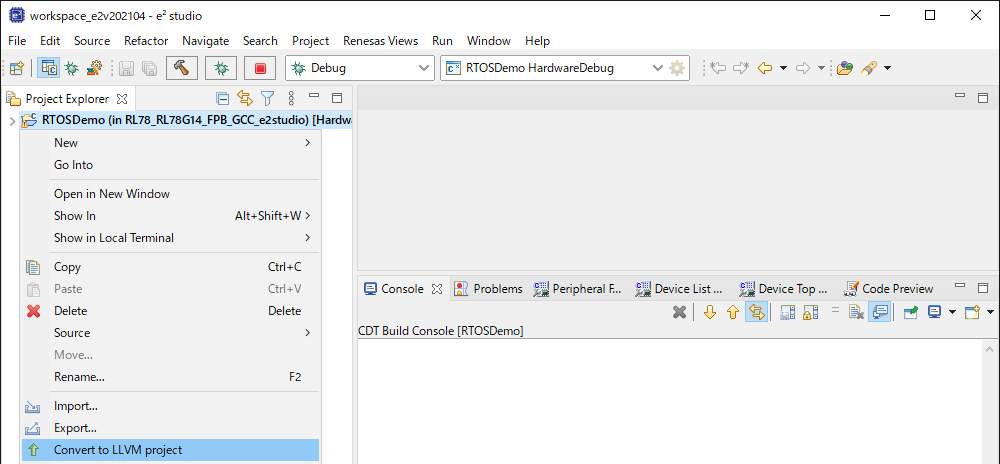
Task: Maximize the Project Explorer view
Action: 337,98
